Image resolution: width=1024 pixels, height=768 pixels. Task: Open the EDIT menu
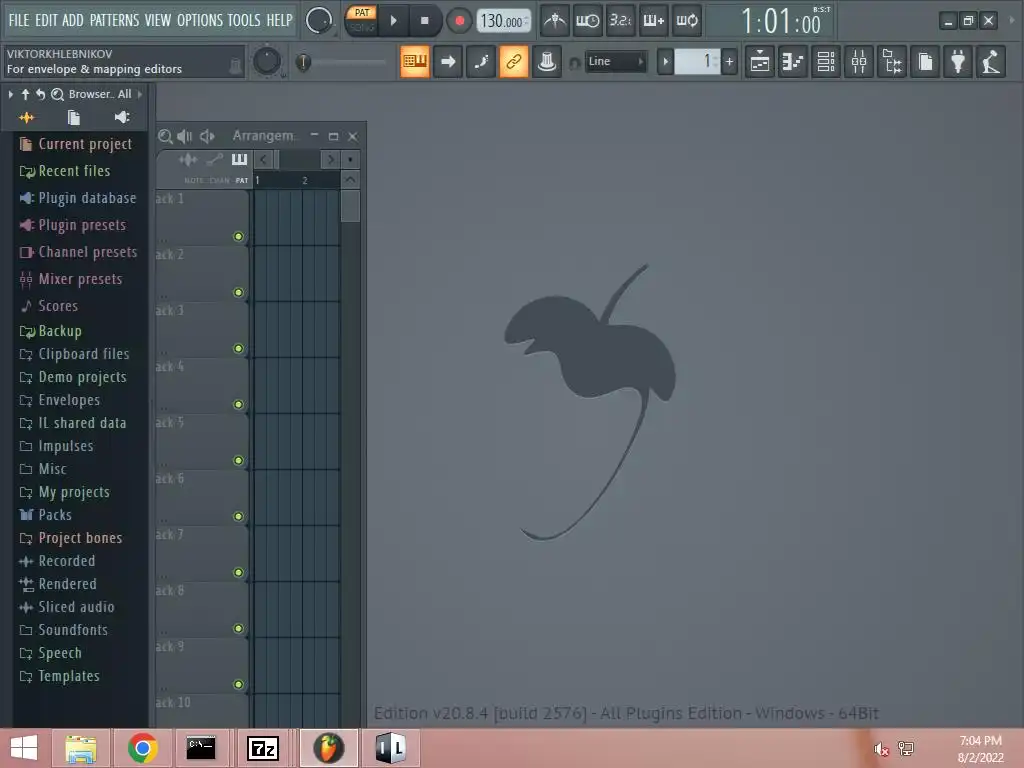46,20
